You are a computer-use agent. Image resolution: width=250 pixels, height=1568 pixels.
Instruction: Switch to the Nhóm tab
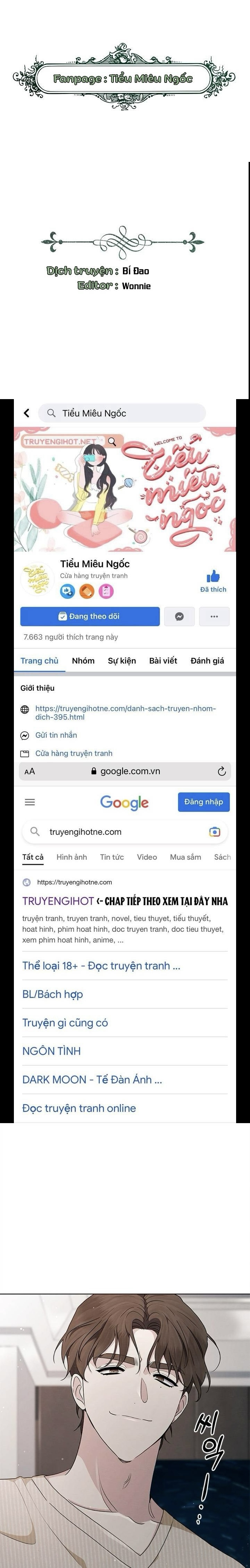[x=83, y=661]
